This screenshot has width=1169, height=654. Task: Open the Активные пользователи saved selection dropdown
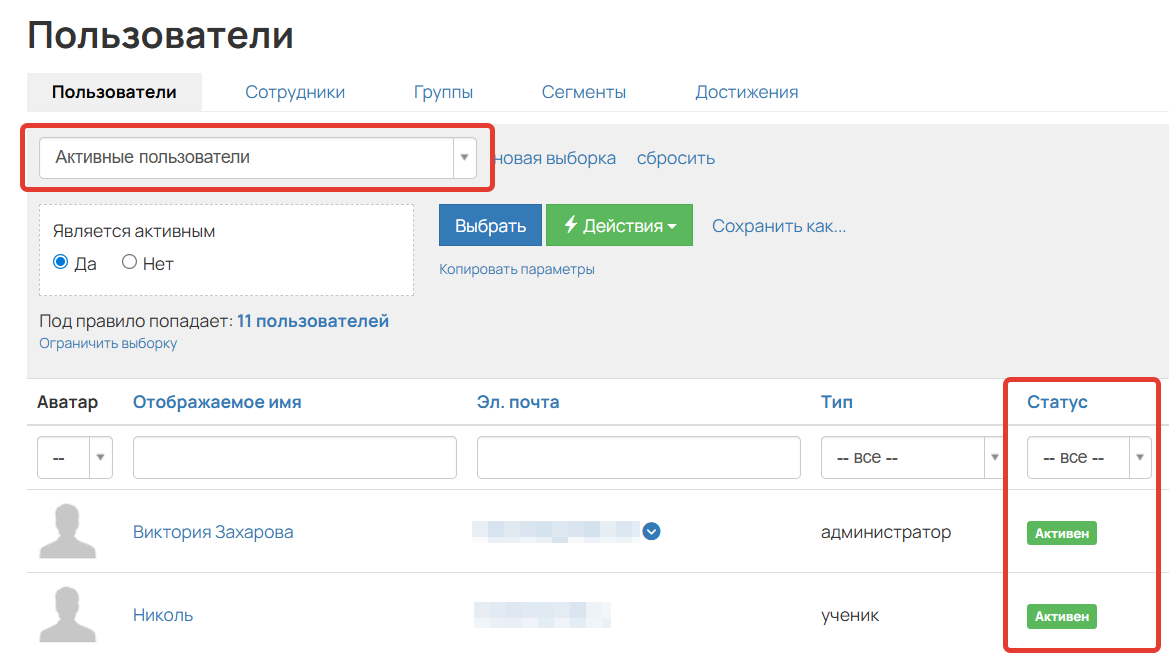pos(464,158)
